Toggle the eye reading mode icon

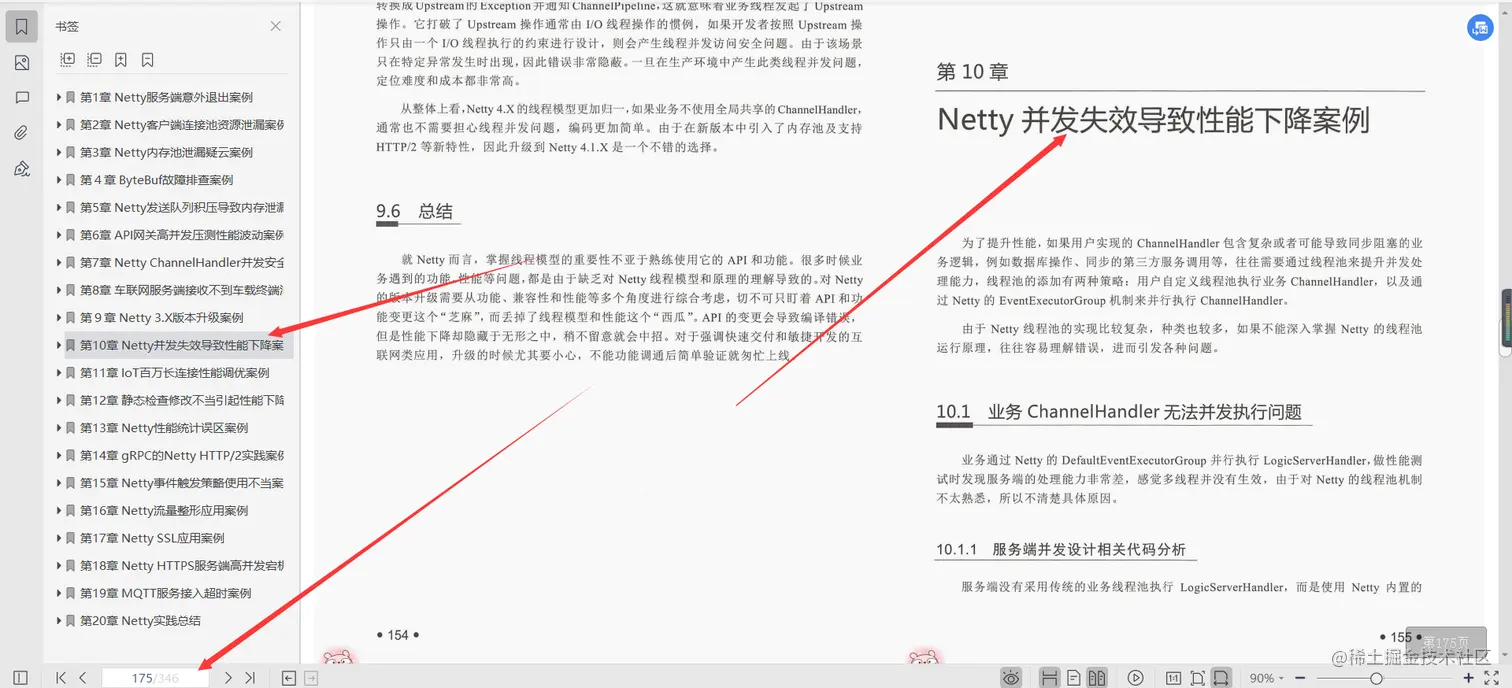1011,677
